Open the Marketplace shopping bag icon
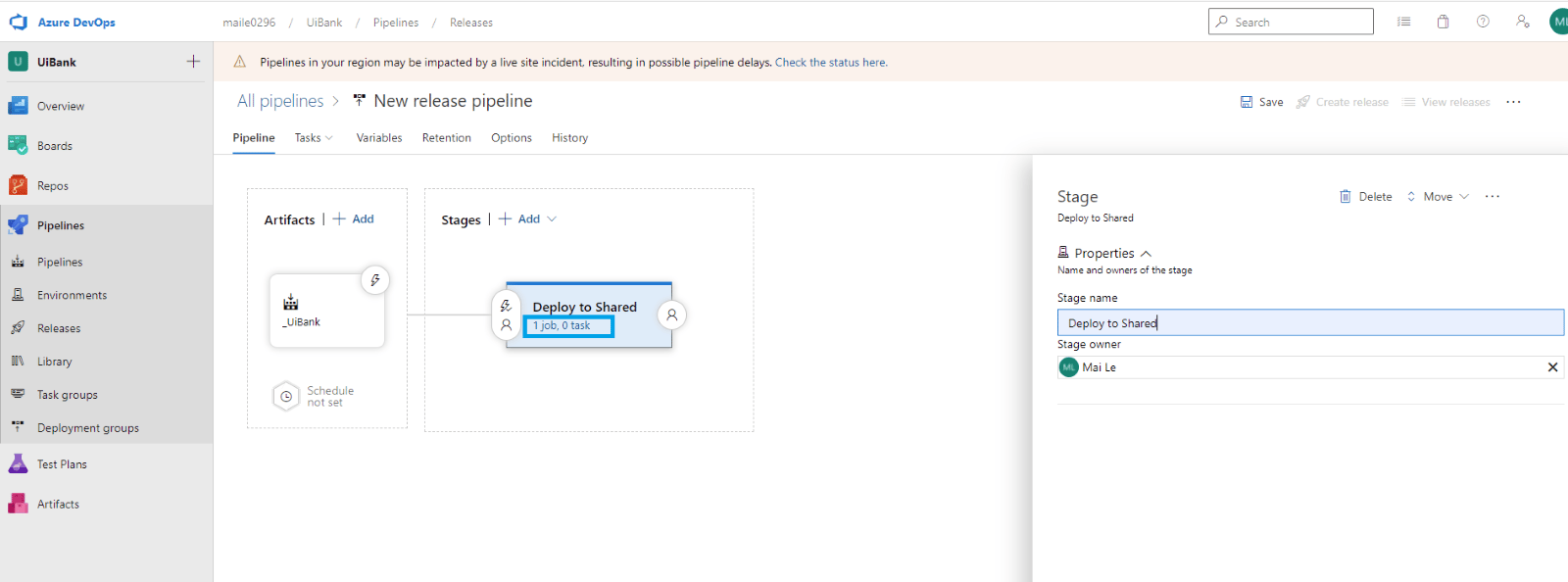Viewport: 1568px width, 582px height. [x=1444, y=22]
